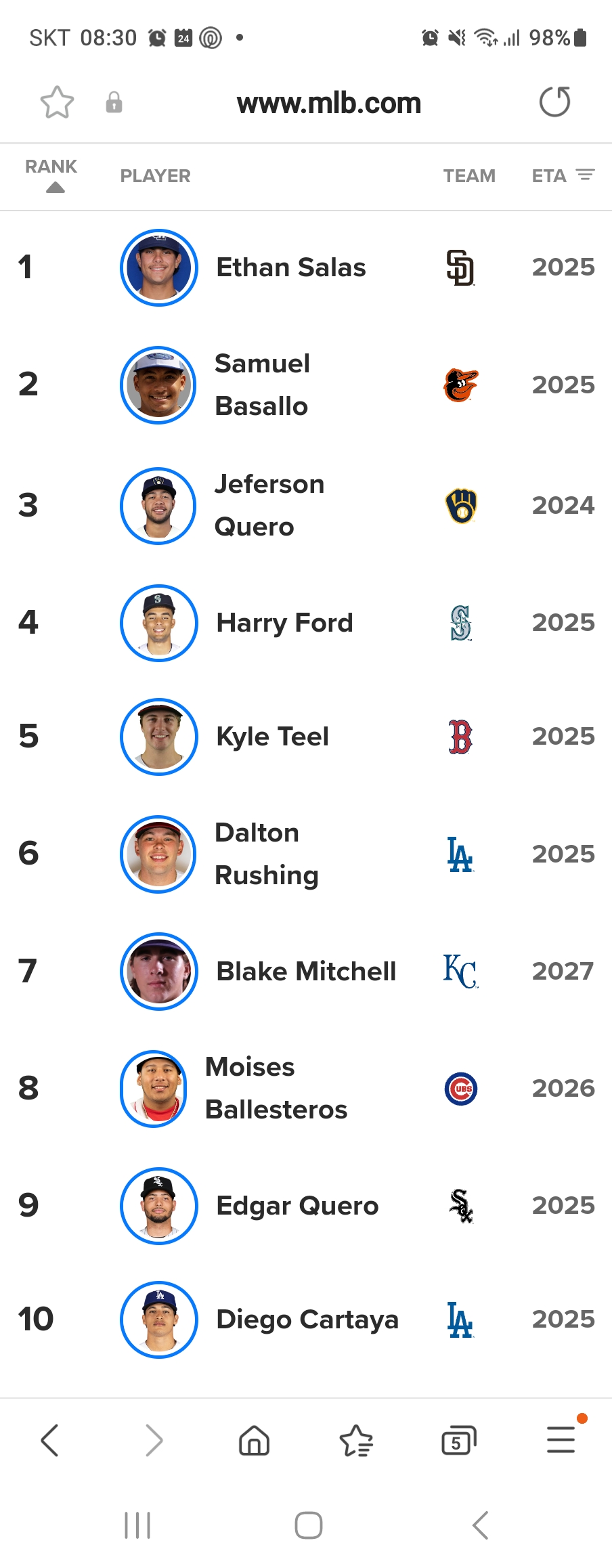Open Android recent apps button
Image resolution: width=612 pixels, height=1568 pixels.
(x=137, y=1525)
